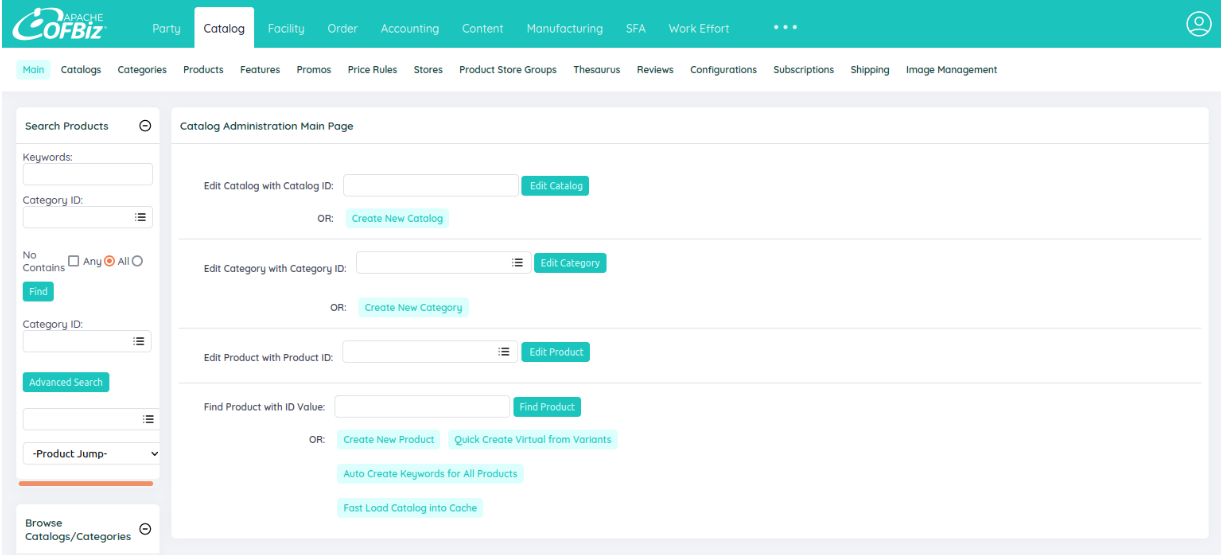This screenshot has height=555, width=1221.
Task: Click Fast Load Catalog into Cache
Action: pos(410,507)
